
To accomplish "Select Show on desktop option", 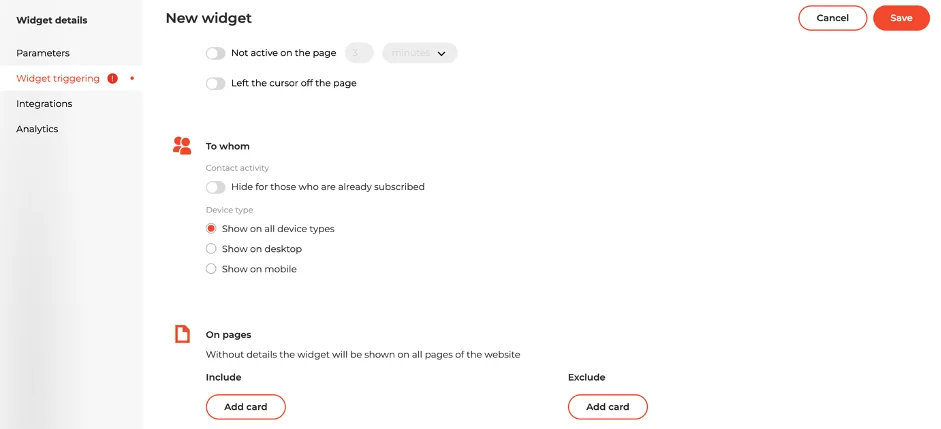I will coord(211,248).
